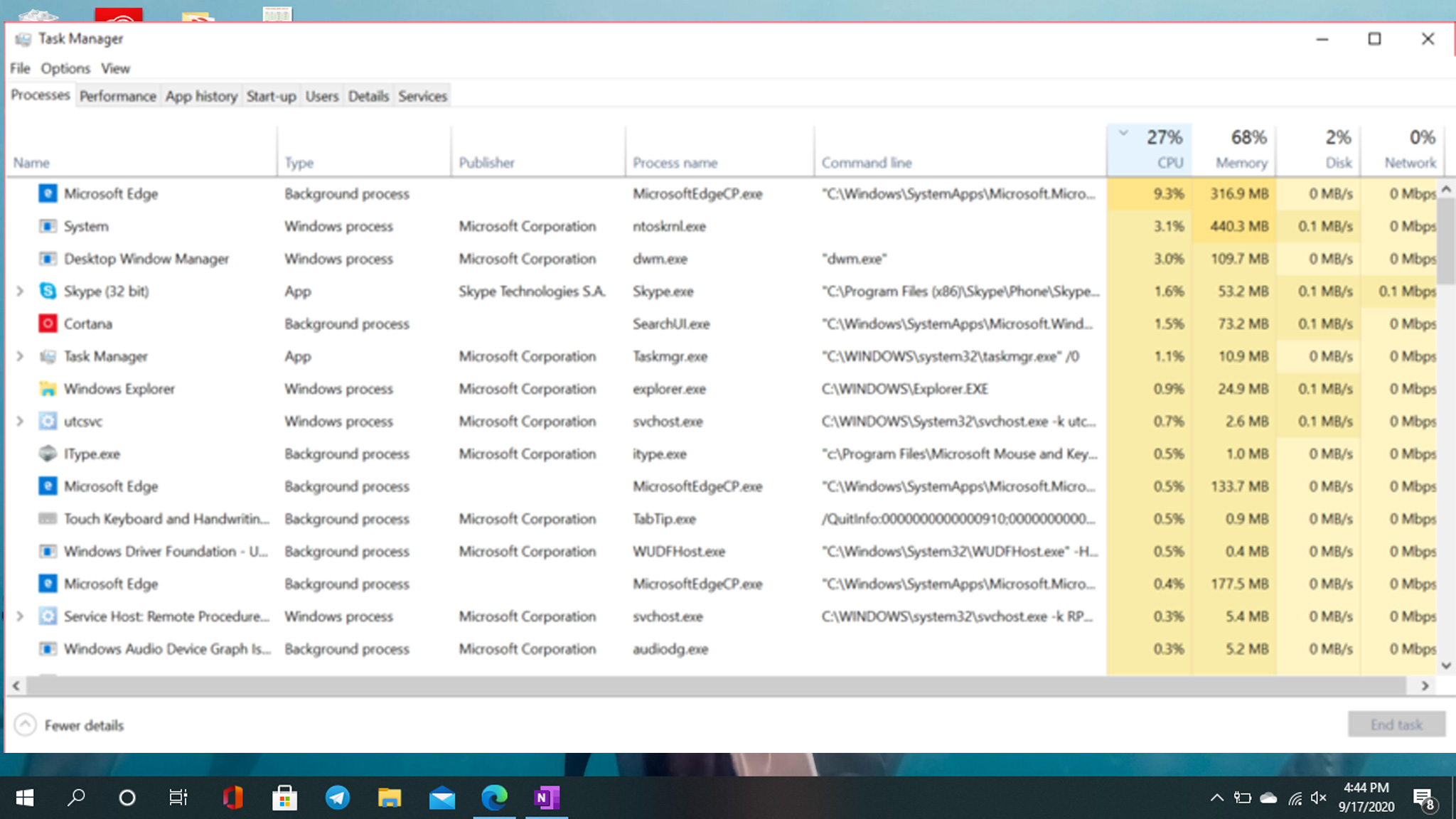Open the Options menu
The width and height of the screenshot is (1456, 819).
pyautogui.click(x=65, y=68)
